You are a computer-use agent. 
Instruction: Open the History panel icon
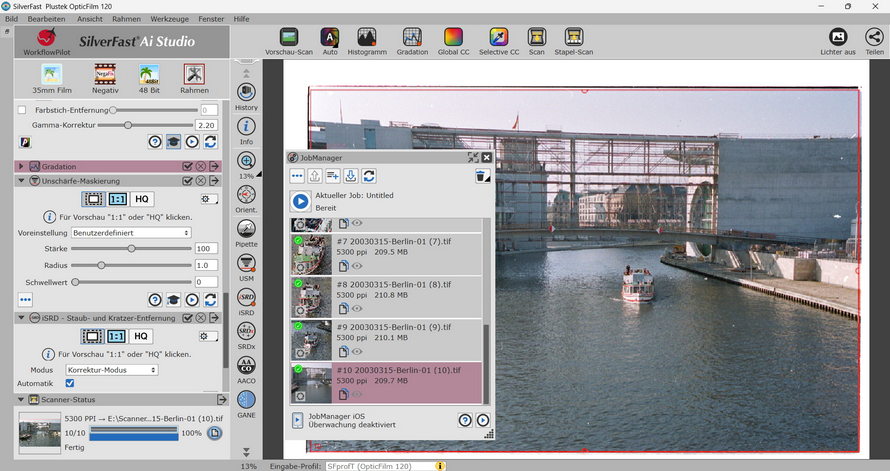click(x=246, y=93)
